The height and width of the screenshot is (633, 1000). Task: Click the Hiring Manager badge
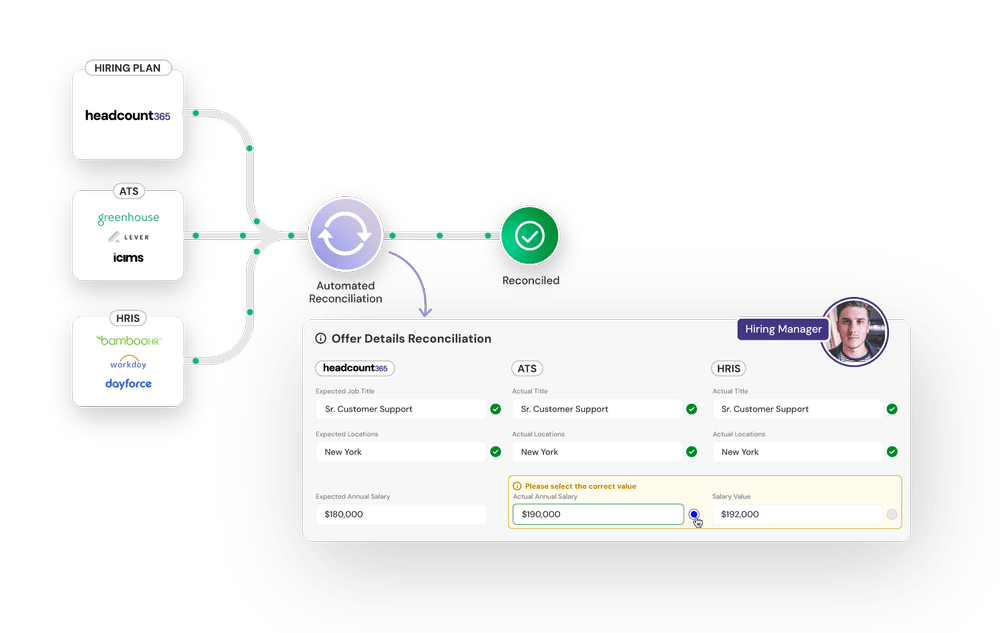[783, 329]
